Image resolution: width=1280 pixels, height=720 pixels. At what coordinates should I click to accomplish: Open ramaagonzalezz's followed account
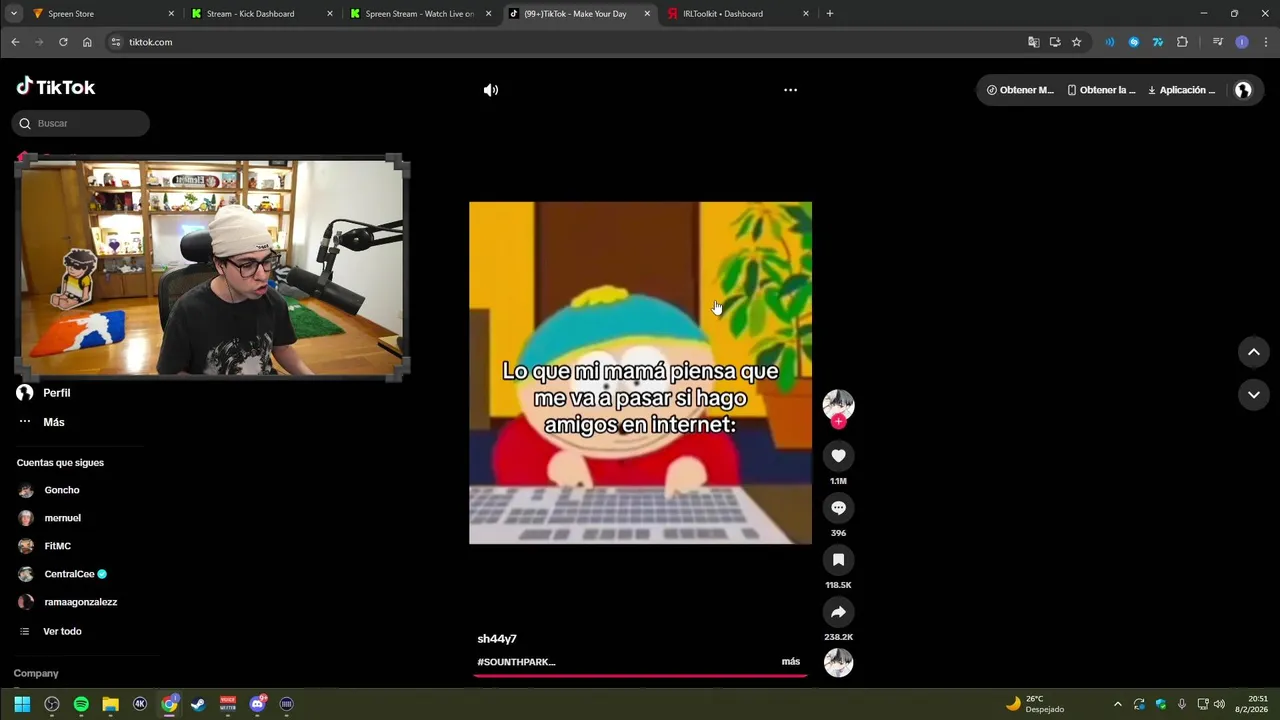point(68,602)
